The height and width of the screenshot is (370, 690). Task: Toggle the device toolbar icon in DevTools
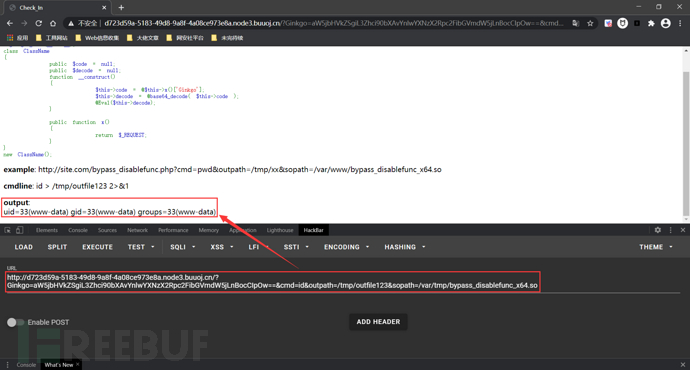[x=19, y=230]
